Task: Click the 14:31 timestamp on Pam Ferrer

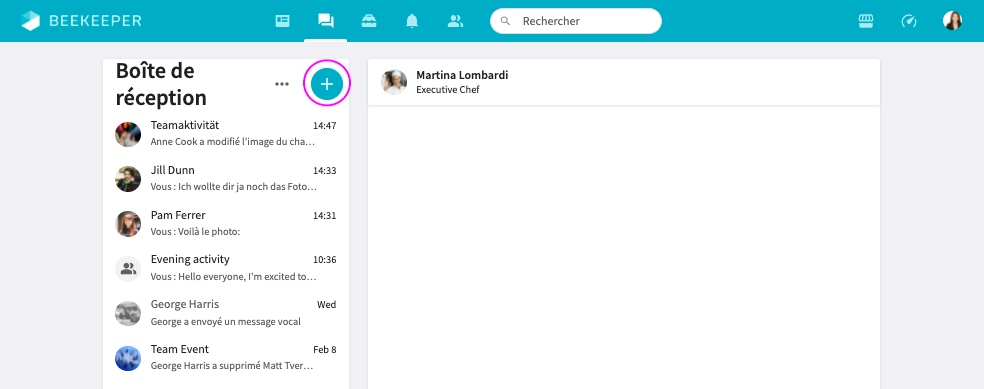Action: (324, 215)
